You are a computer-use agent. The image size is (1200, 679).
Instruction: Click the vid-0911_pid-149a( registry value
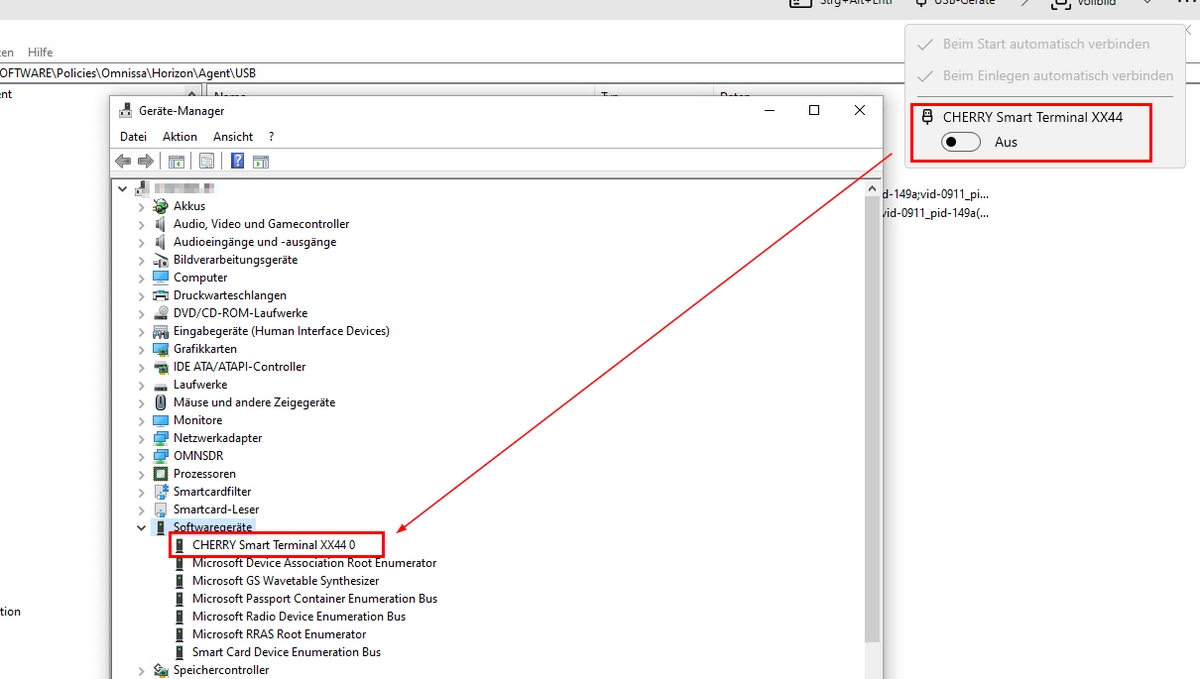click(936, 213)
